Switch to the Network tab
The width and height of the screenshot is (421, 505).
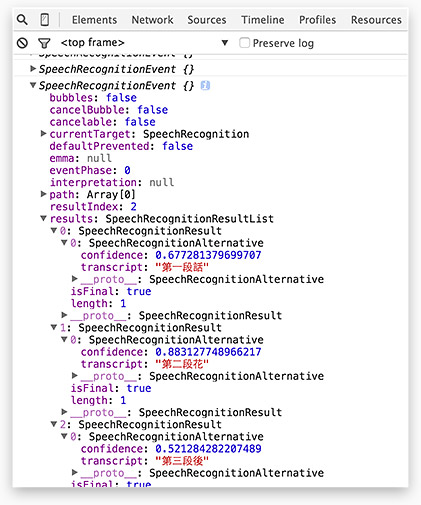pyautogui.click(x=152, y=20)
